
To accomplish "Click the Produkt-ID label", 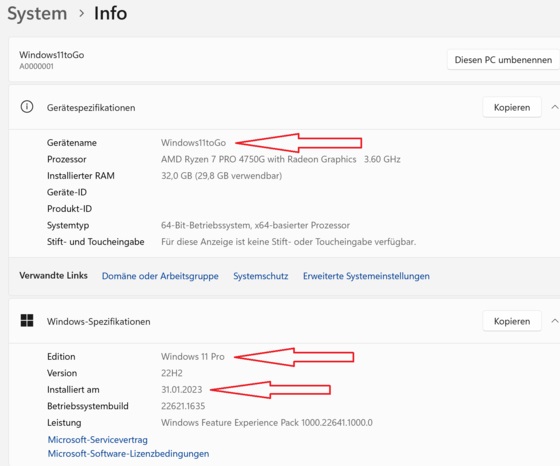I will 69,209.
